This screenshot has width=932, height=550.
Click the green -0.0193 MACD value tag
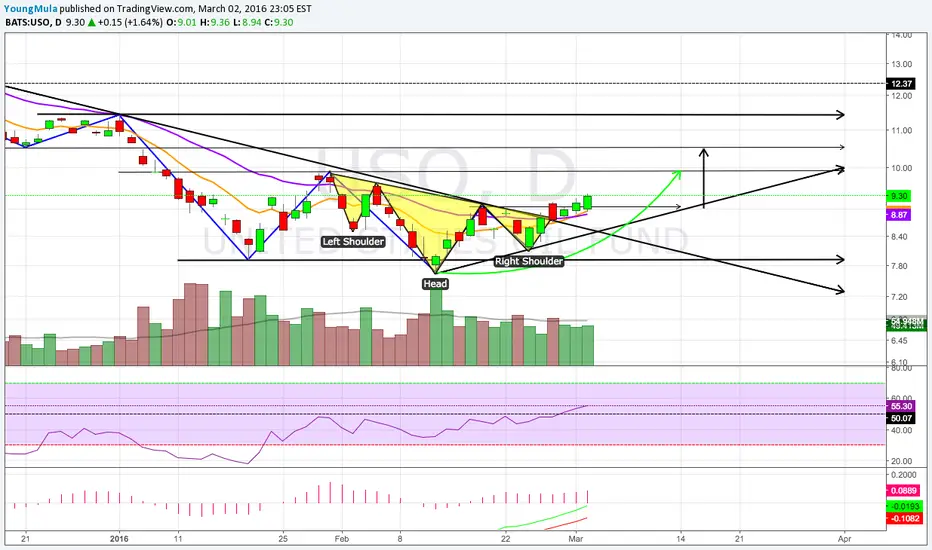tap(904, 507)
